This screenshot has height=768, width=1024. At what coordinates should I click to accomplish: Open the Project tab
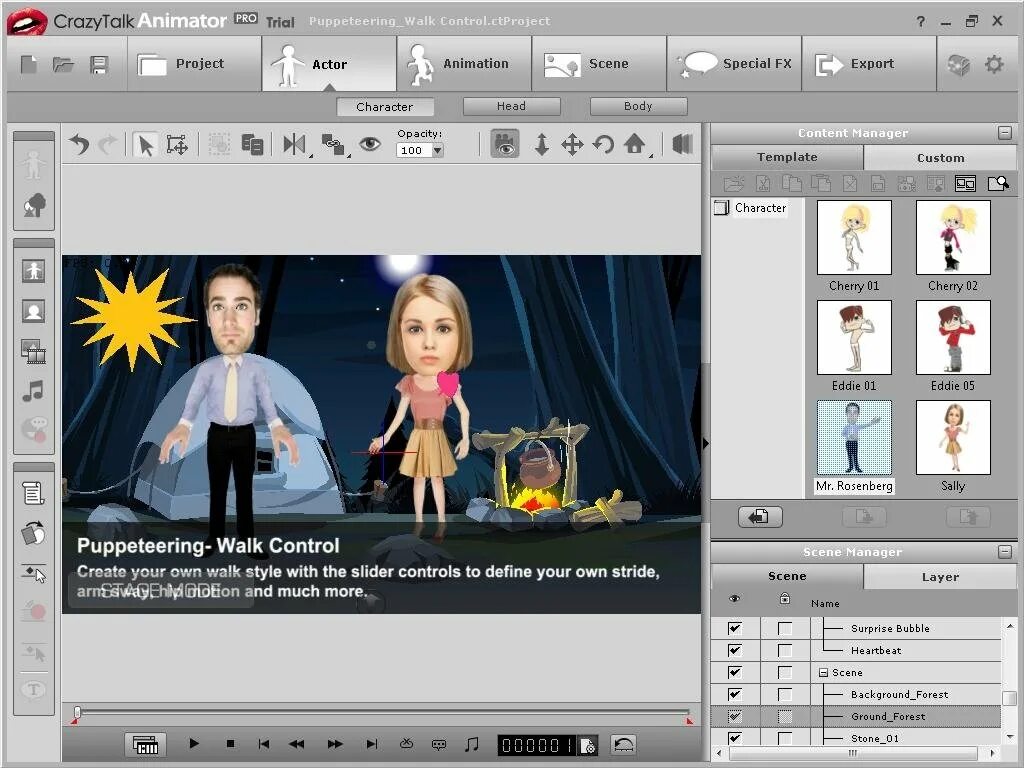(195, 63)
